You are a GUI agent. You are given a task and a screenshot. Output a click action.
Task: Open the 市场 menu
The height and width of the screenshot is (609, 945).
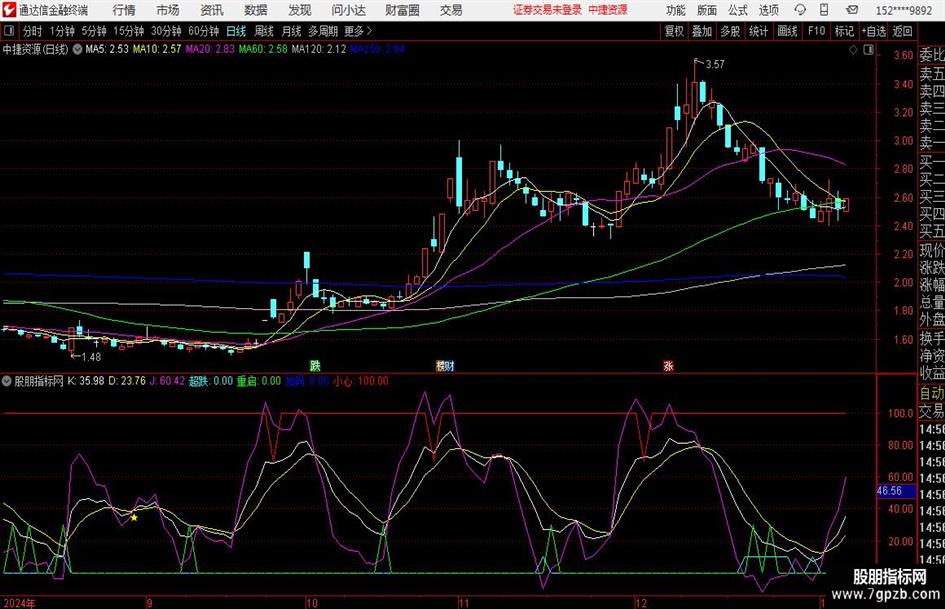pos(168,10)
